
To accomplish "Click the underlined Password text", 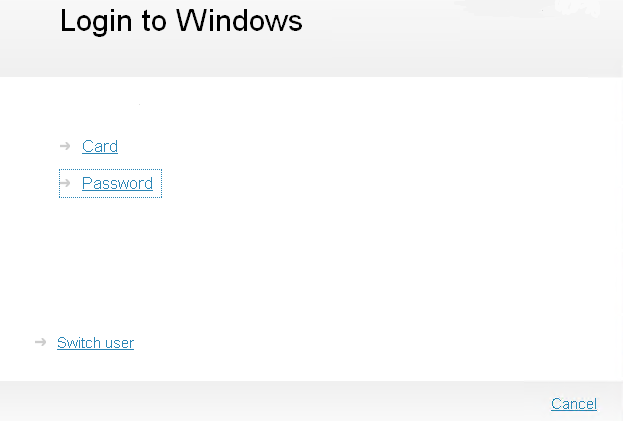I will [117, 183].
